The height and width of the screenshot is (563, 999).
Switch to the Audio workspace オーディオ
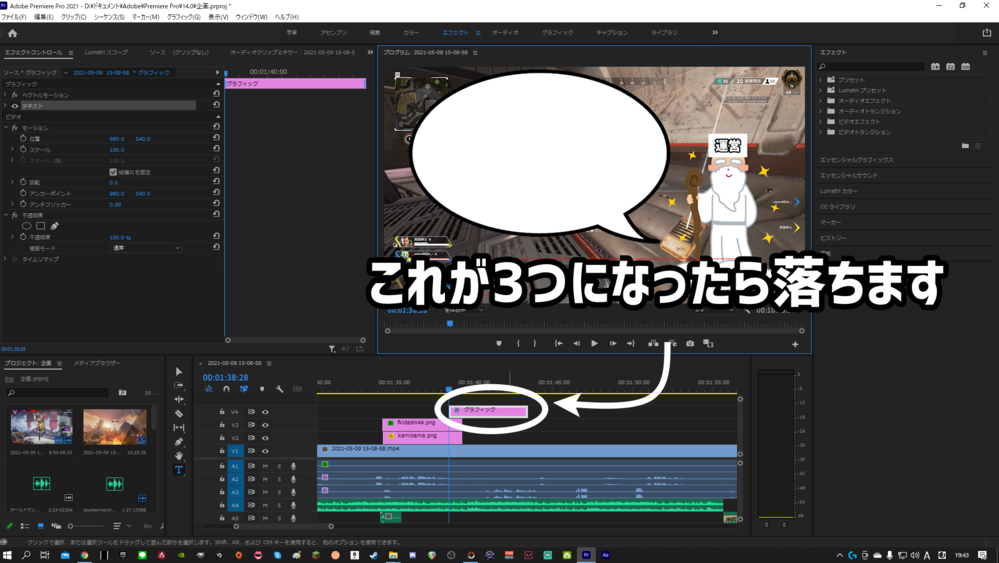505,32
